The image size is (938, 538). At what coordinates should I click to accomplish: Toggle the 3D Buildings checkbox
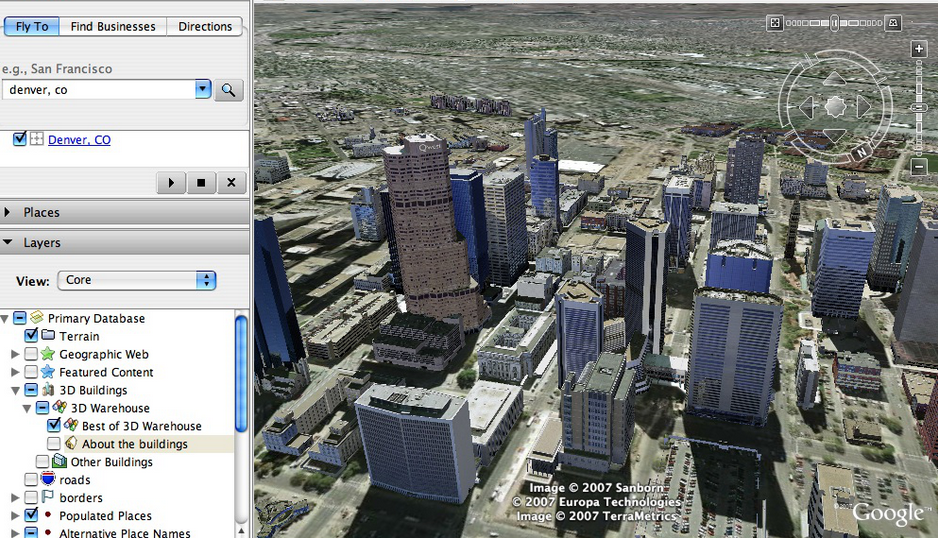31,390
